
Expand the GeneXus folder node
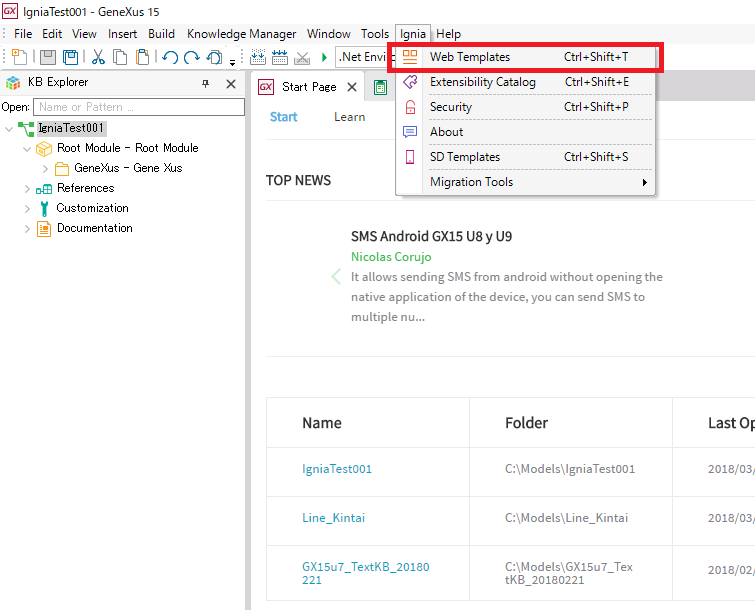tap(45, 169)
